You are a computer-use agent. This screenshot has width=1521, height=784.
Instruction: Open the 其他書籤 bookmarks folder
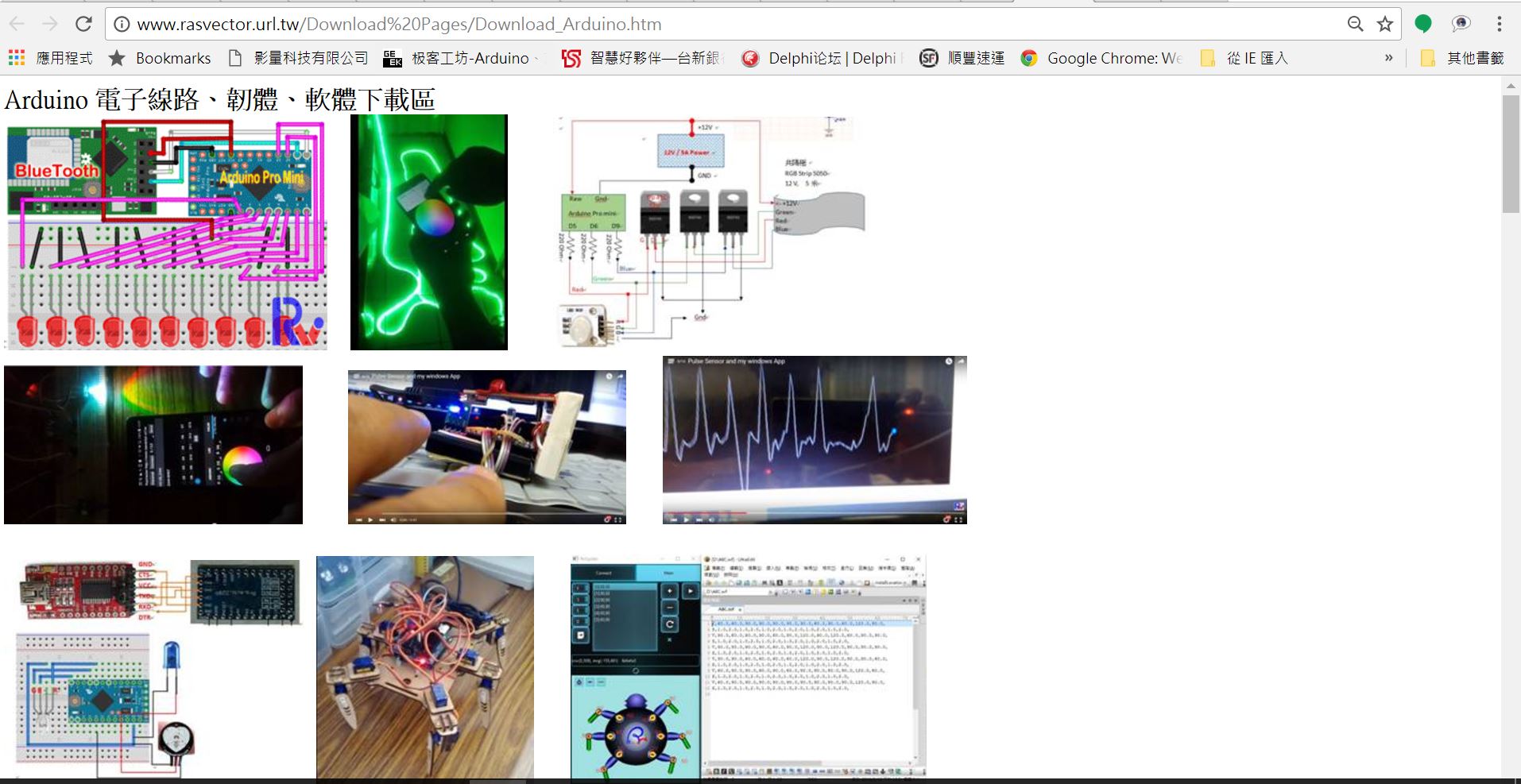coord(1466,57)
